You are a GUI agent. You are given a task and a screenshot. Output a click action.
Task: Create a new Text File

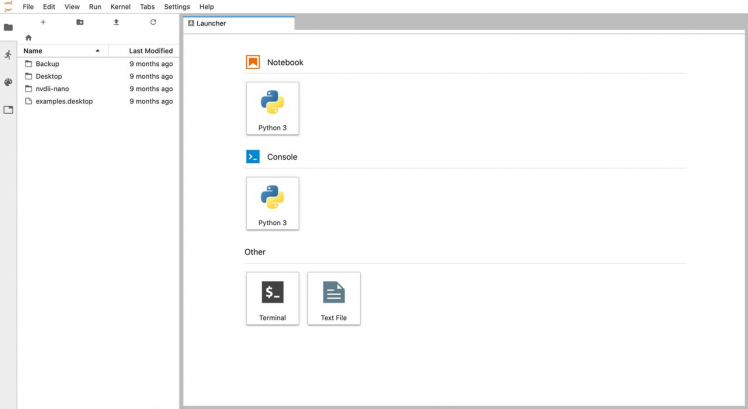pos(333,298)
